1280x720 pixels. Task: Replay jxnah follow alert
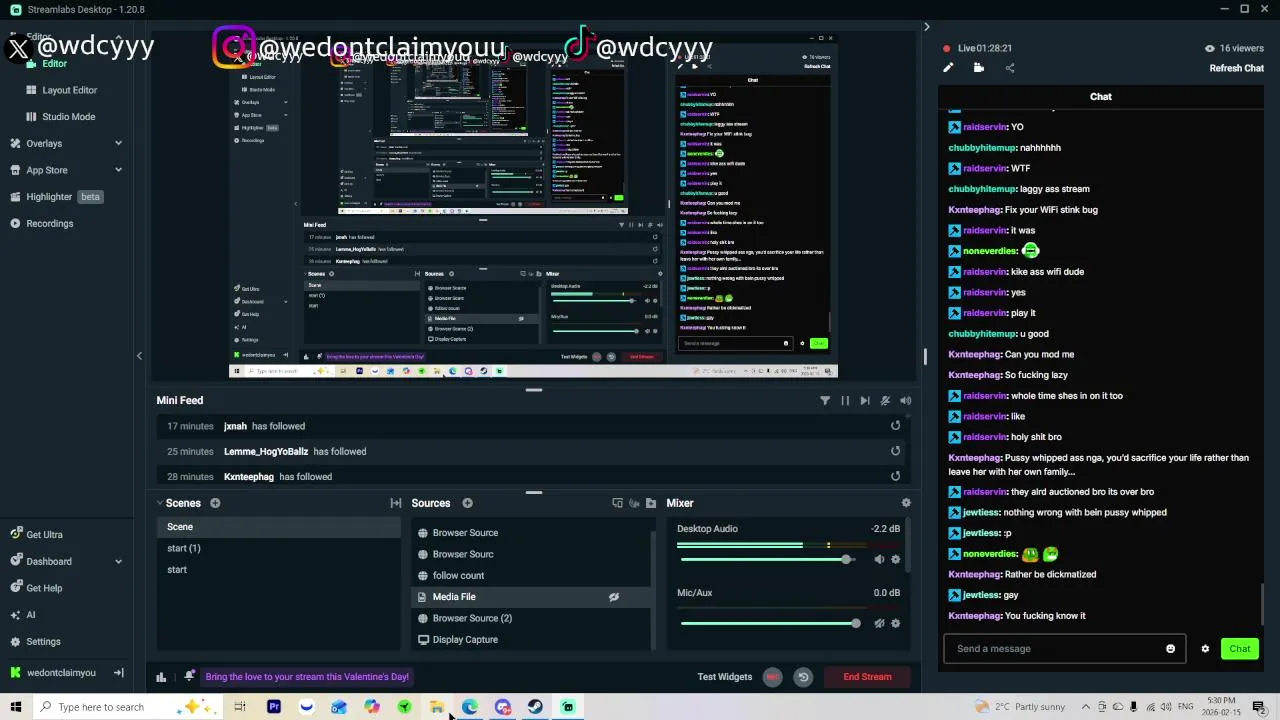[895, 426]
